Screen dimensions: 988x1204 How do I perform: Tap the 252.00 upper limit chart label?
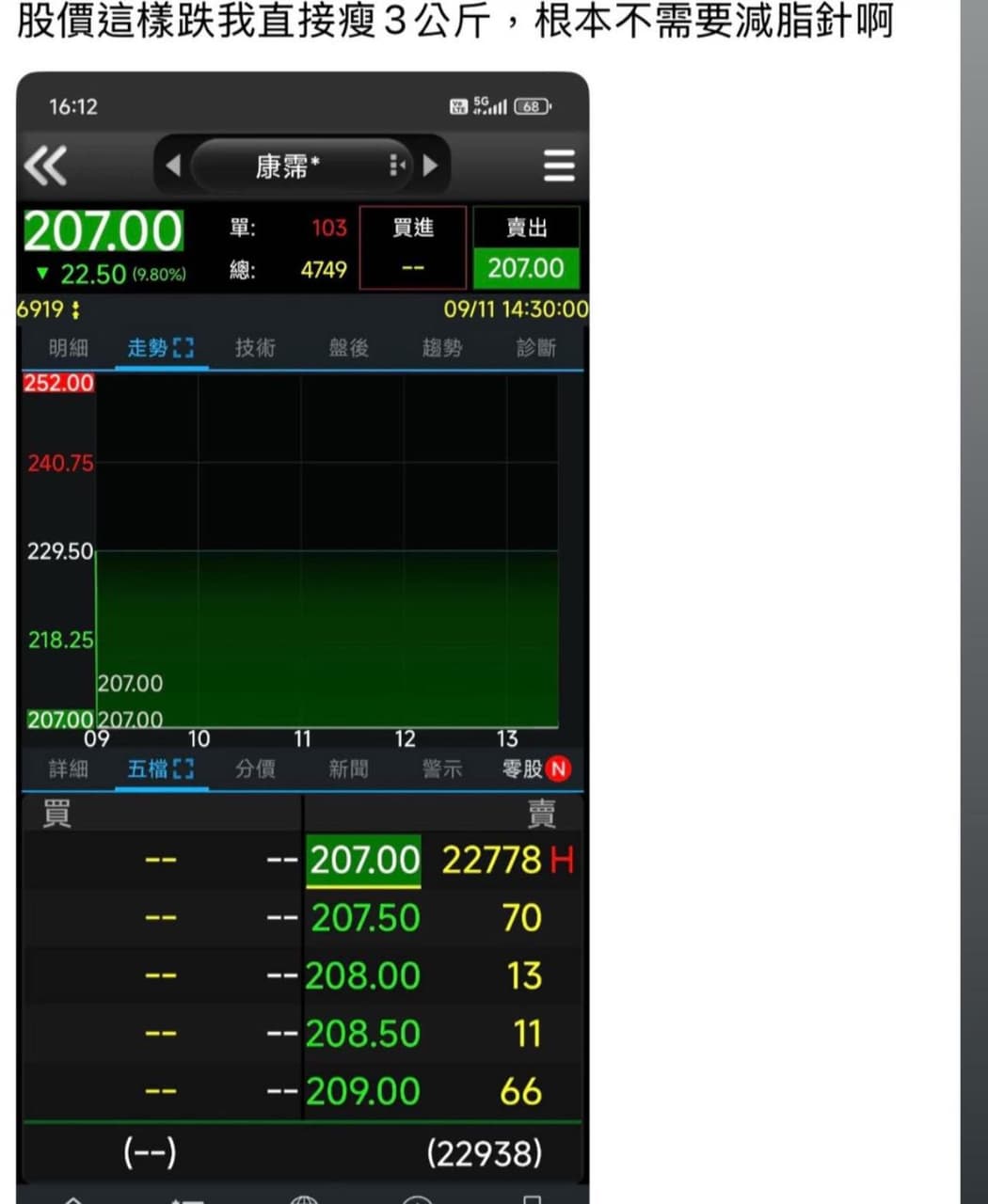tap(59, 383)
